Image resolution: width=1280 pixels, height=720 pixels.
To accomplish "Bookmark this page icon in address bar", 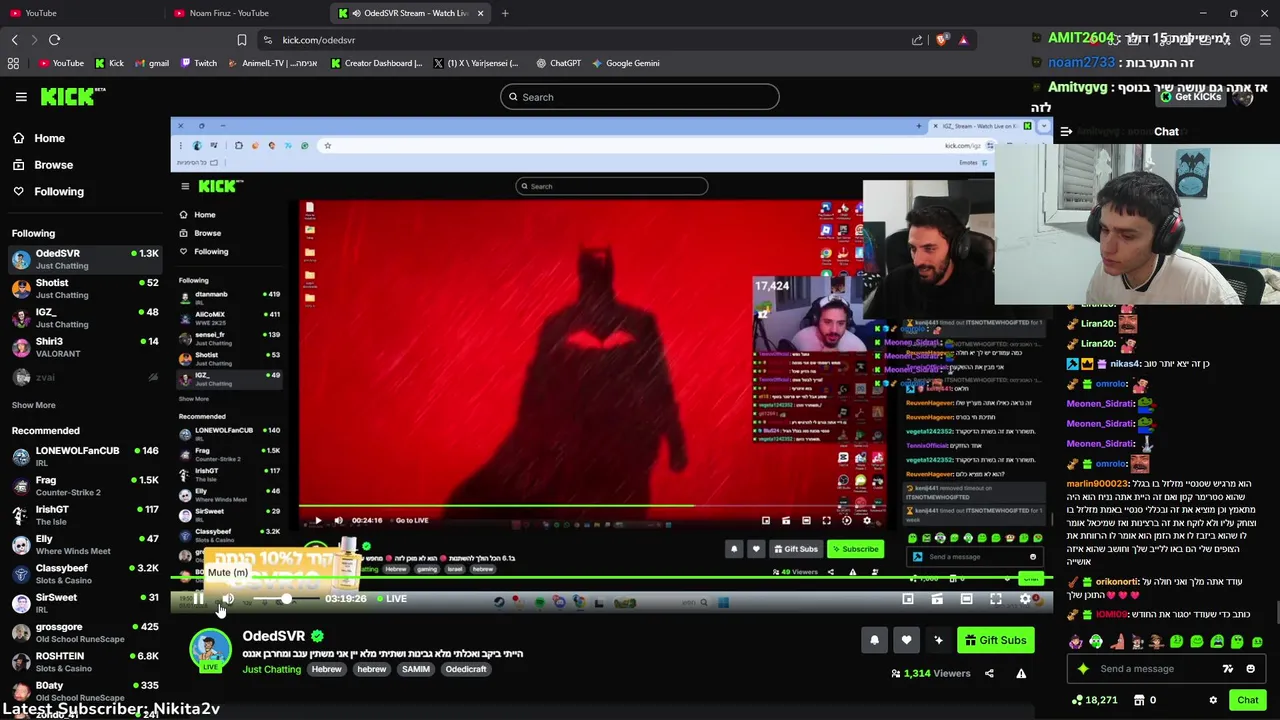I will click(x=241, y=40).
